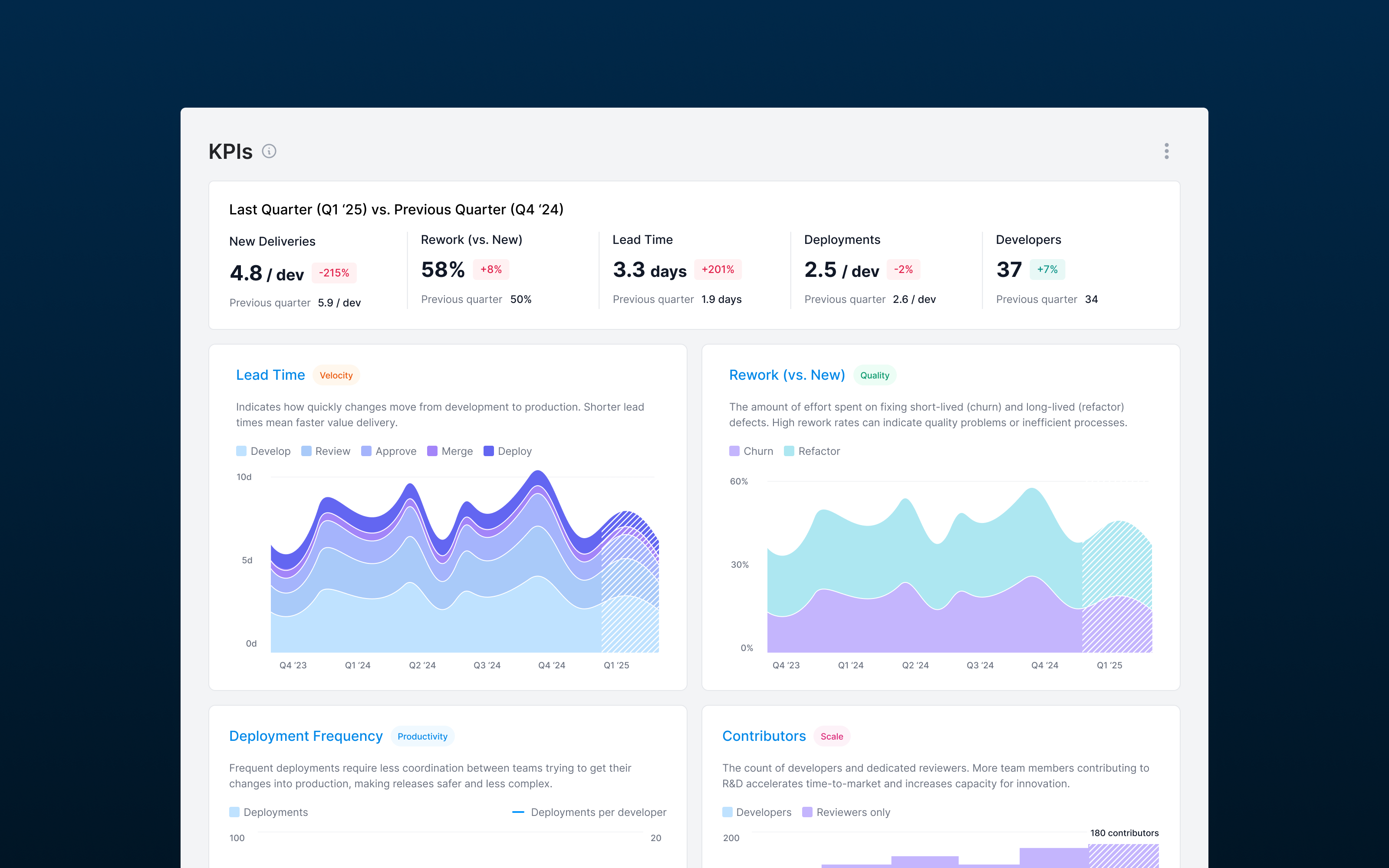
Task: Toggle the Refactor legend series
Action: click(812, 451)
